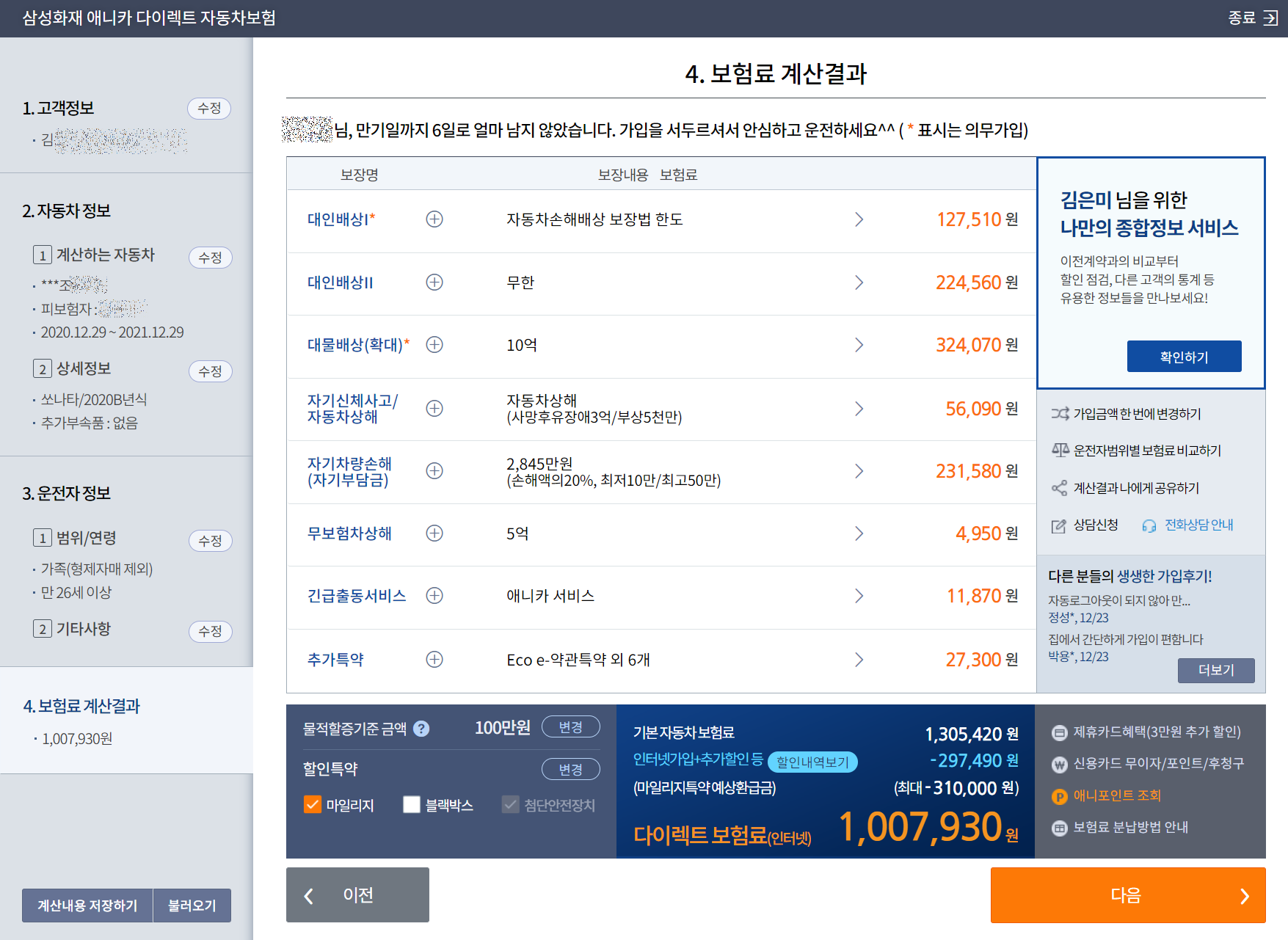Open the 3.운전자 정보 section
This screenshot has height=940, width=1288.
67,494
